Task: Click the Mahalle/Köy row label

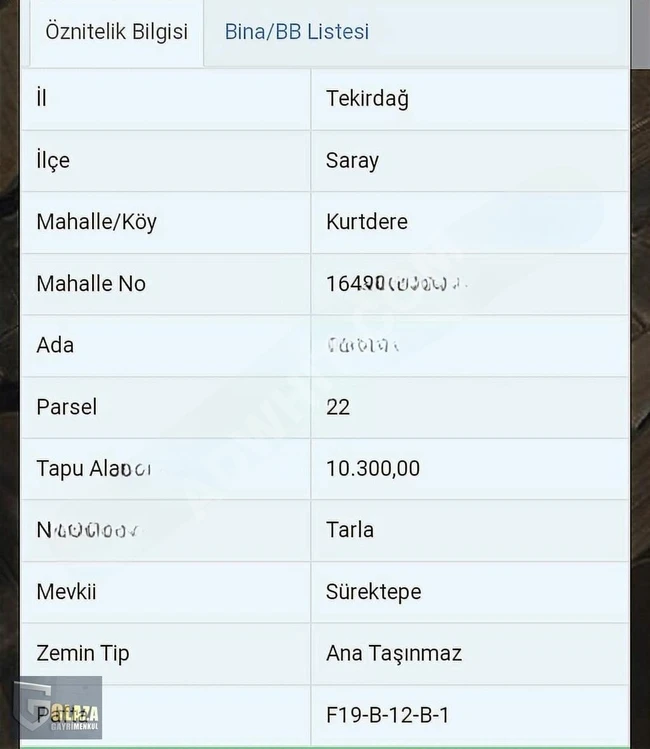Action: point(96,222)
